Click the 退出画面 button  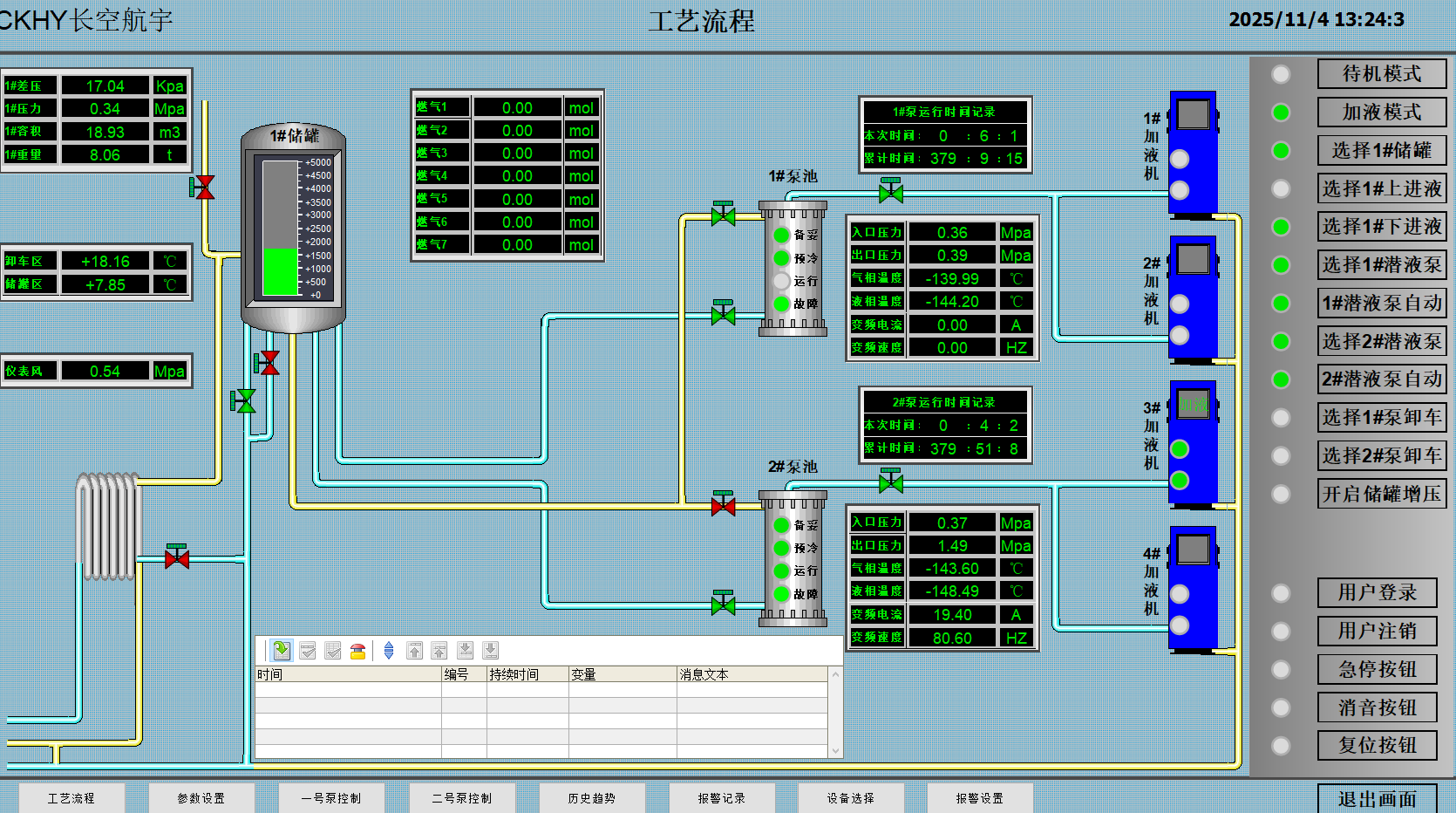point(1377,799)
